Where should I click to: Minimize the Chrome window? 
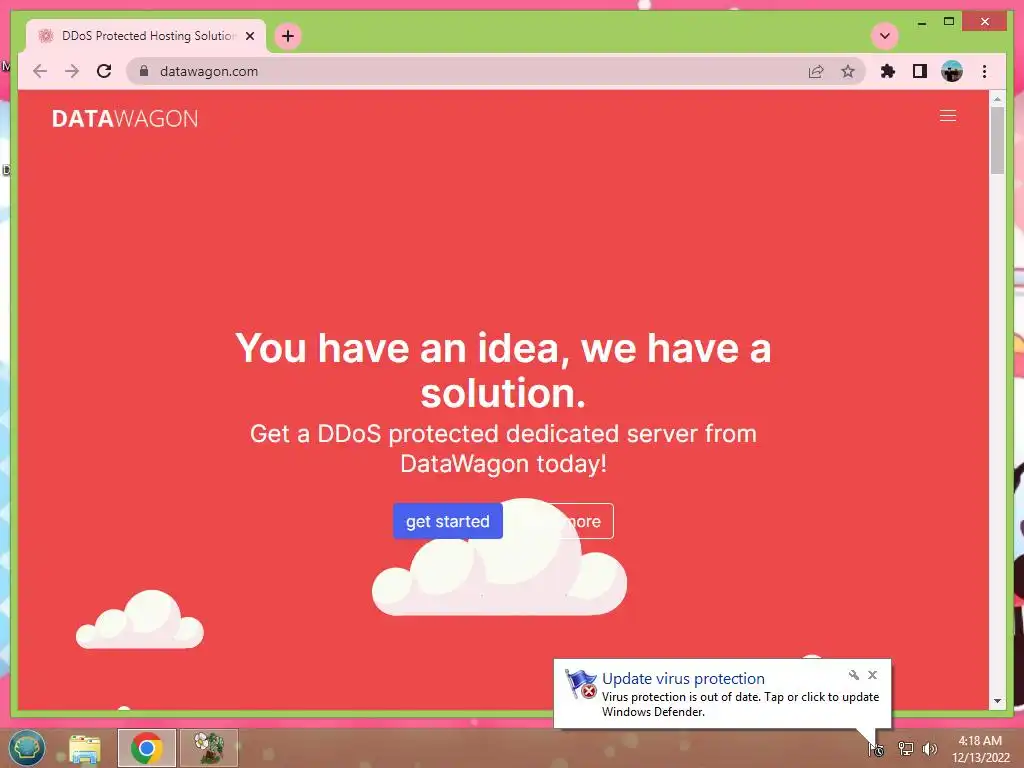click(x=921, y=22)
